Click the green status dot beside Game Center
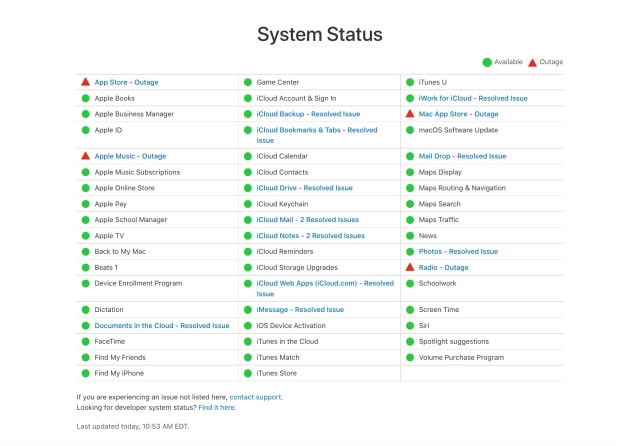The image size is (640, 446). tap(248, 82)
